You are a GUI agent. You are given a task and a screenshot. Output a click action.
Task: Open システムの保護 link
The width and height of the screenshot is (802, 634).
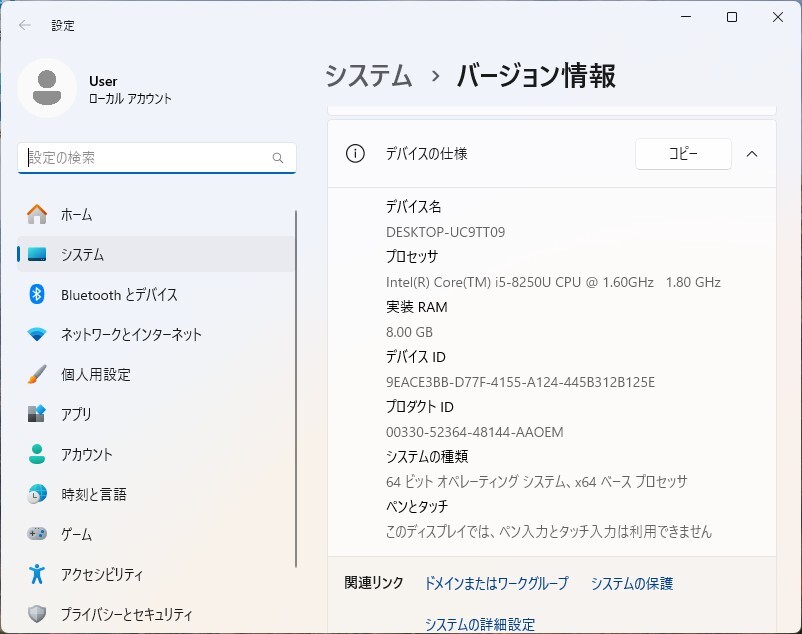632,583
